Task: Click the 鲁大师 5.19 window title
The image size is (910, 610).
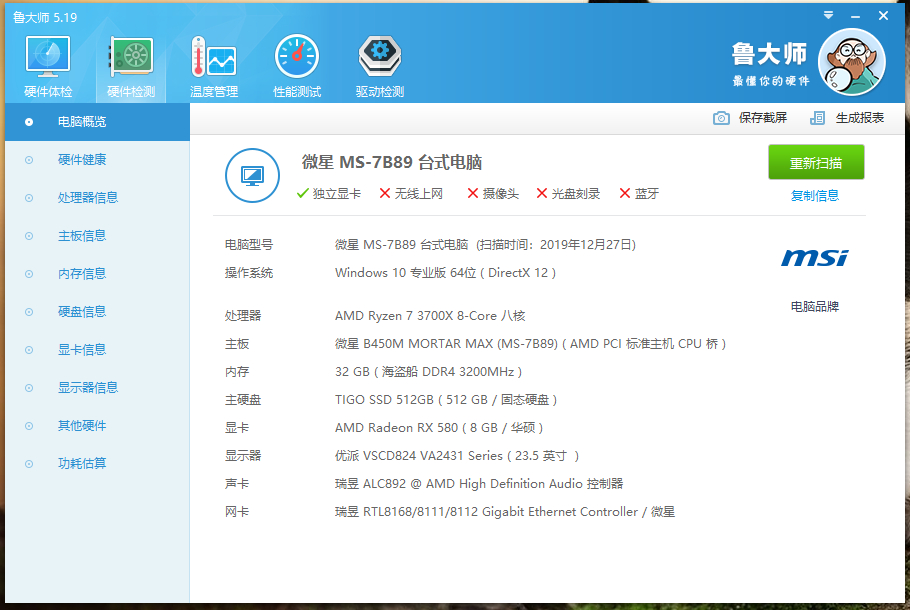Action: (45, 17)
